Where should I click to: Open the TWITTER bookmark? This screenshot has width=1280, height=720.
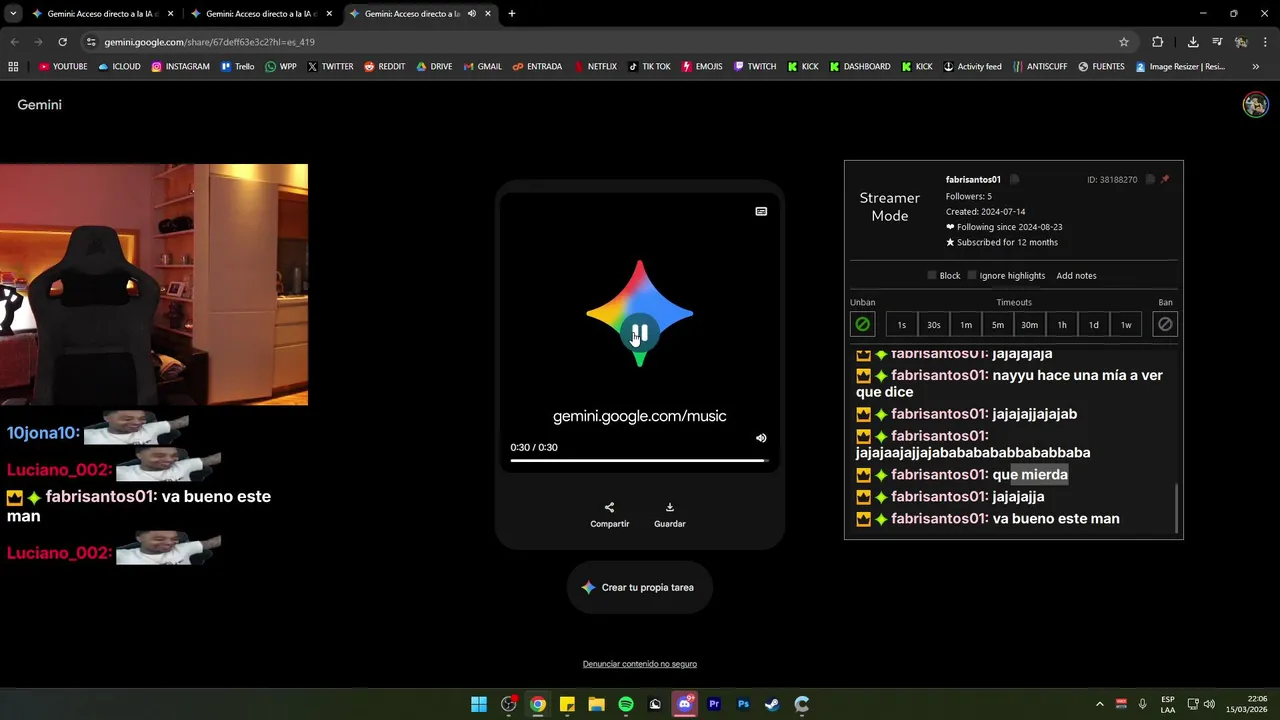(330, 67)
